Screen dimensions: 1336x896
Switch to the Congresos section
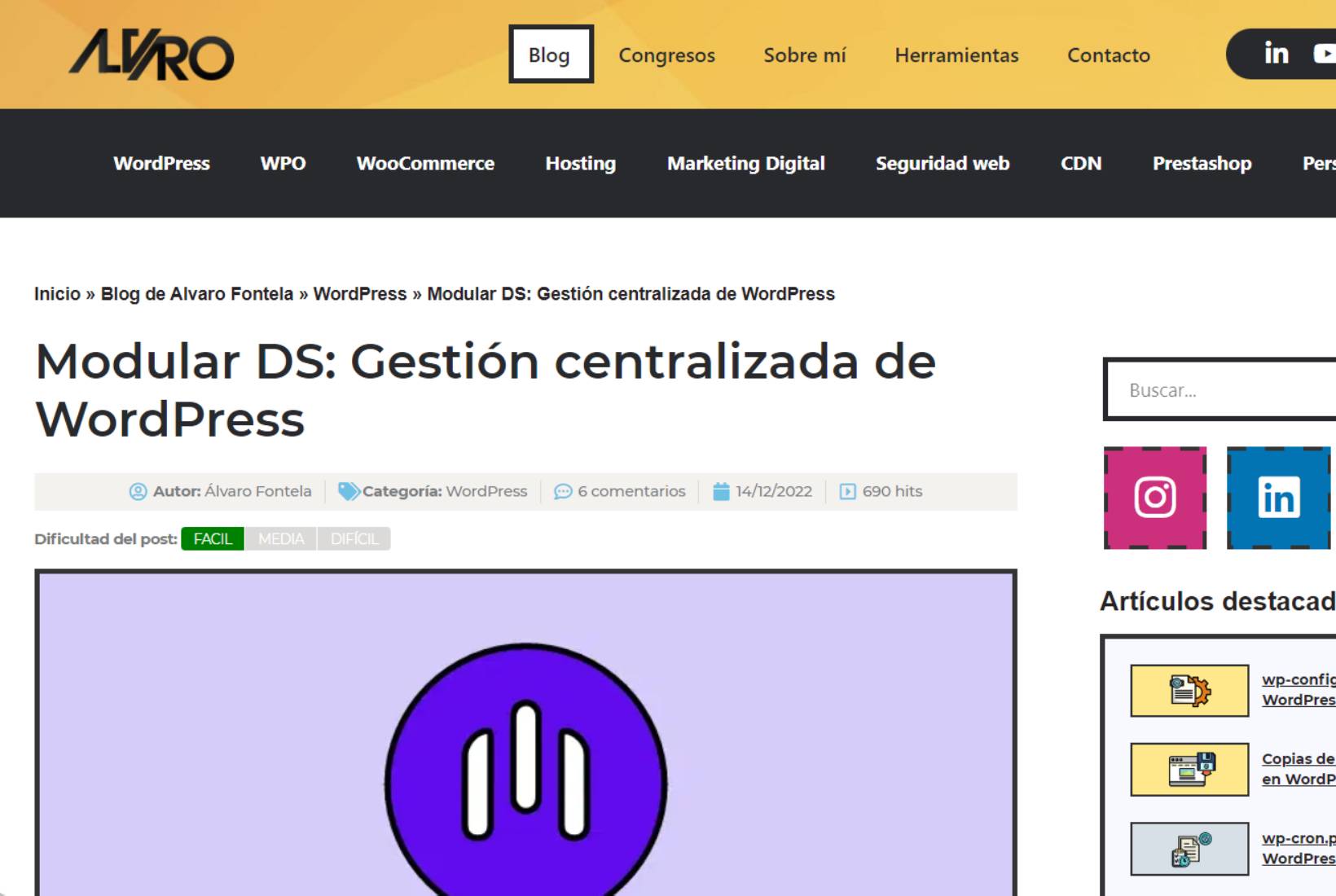pos(666,55)
